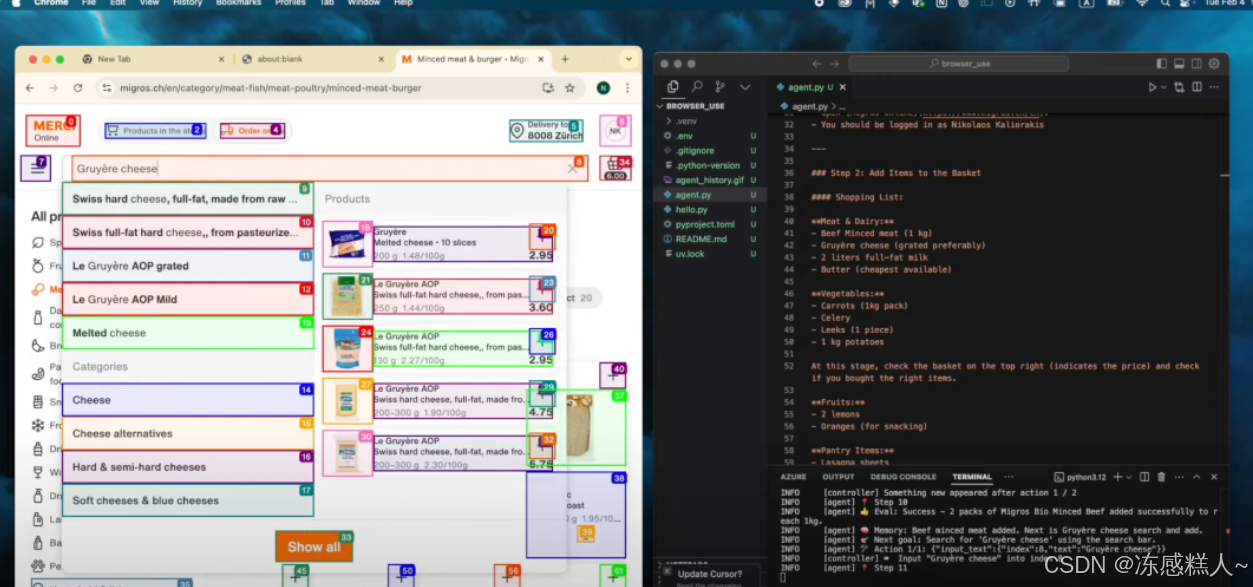Screen dimensions: 1253x587
Task: Open pyproject.toml in the file explorer
Action: 705,224
